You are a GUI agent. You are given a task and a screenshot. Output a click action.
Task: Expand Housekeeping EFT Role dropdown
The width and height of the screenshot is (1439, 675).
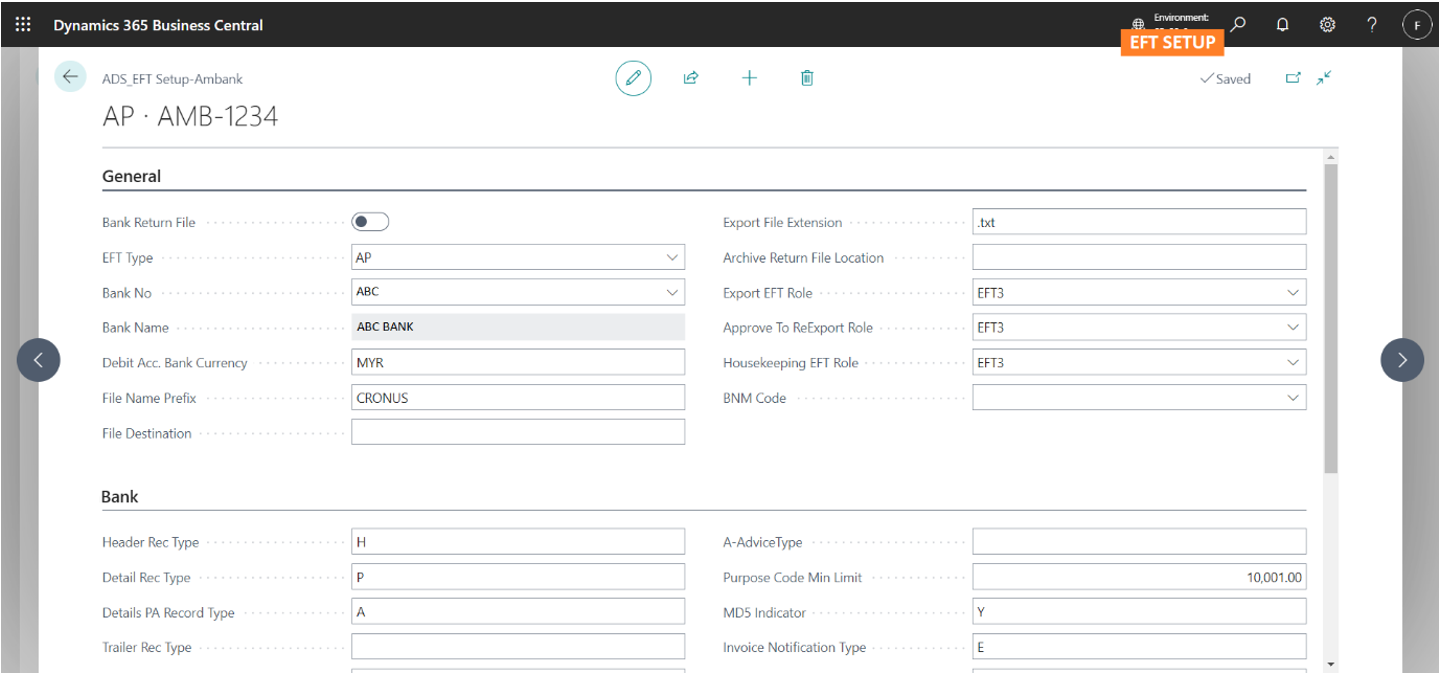click(1293, 362)
